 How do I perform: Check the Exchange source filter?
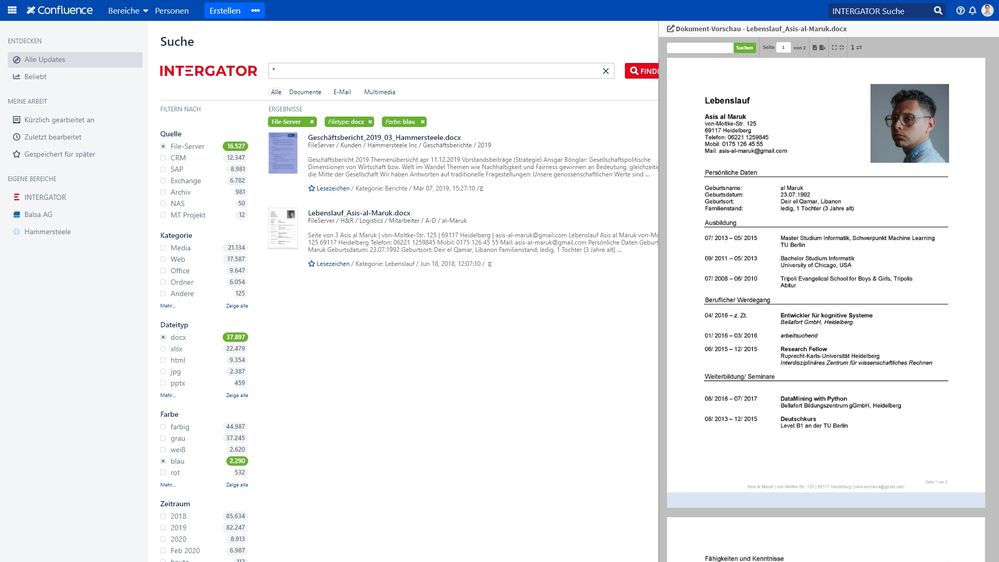click(163, 181)
